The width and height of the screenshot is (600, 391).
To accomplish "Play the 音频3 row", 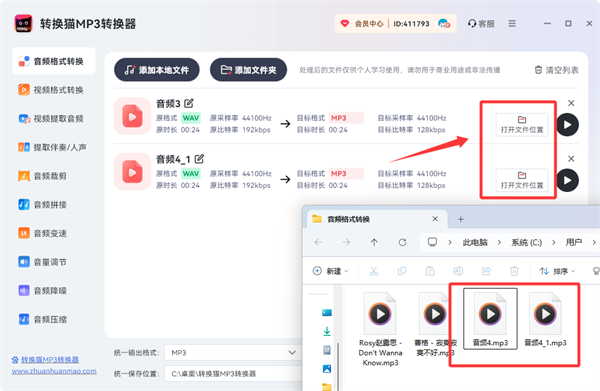I will point(567,125).
